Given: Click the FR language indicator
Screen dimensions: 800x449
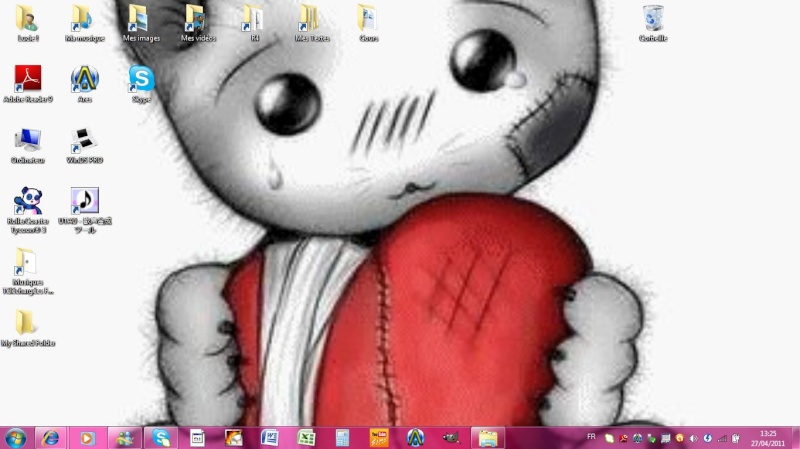Looking at the screenshot, I should point(591,437).
